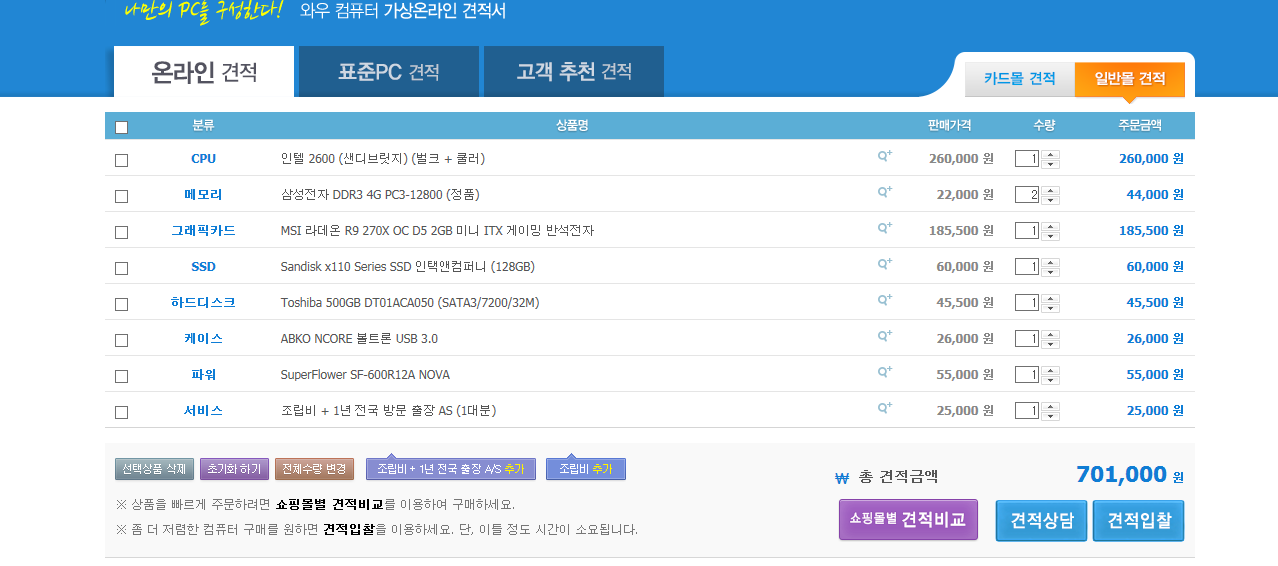This screenshot has width=1278, height=566.
Task: Click the magnifier icon in the CPU row
Action: pos(884,156)
